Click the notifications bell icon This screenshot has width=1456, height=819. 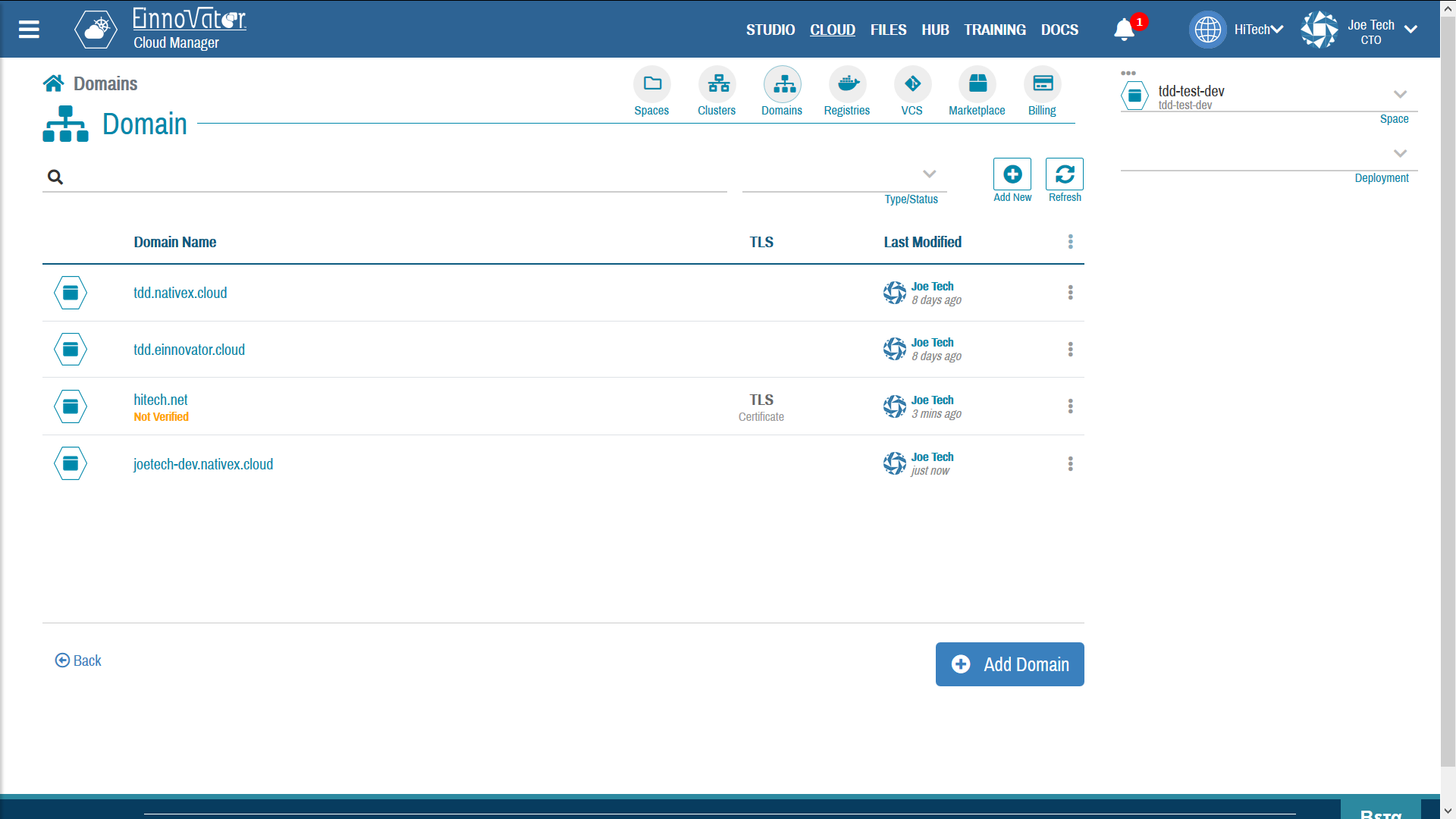pyautogui.click(x=1125, y=30)
